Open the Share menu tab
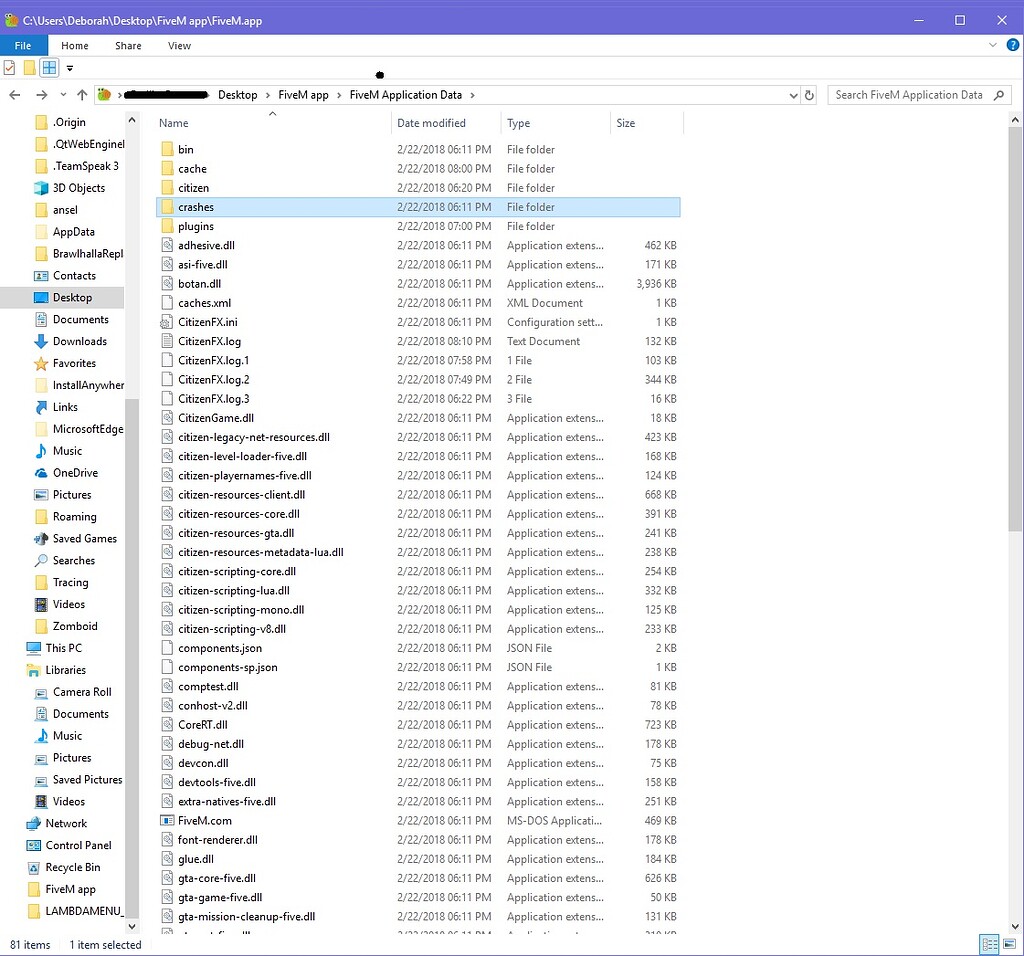The height and width of the screenshot is (956, 1024). [x=127, y=45]
